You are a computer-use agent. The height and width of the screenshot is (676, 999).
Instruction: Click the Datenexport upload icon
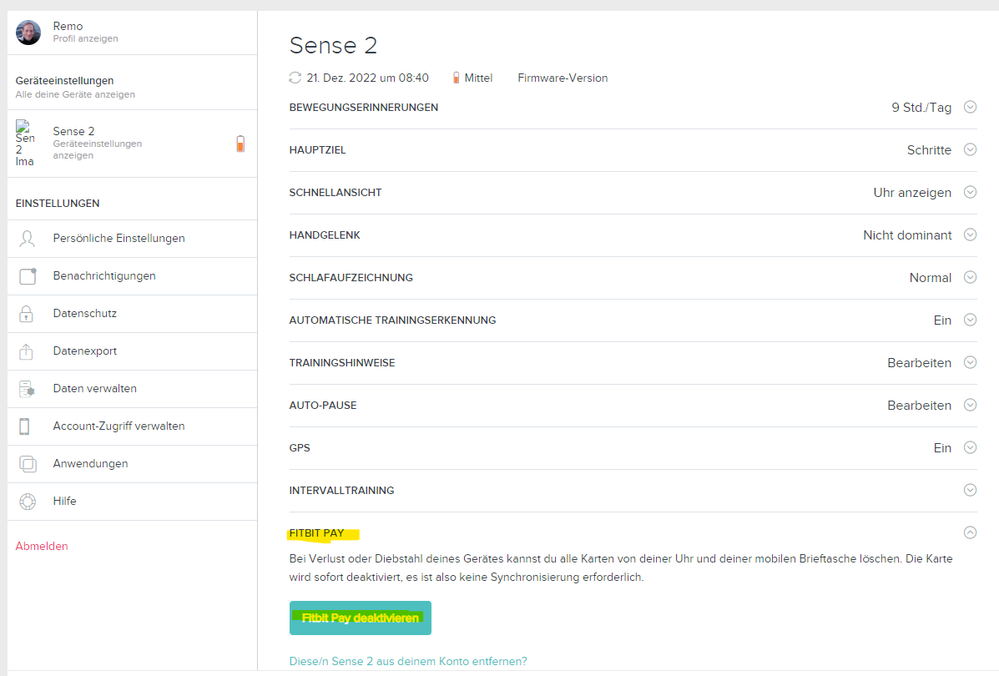(x=27, y=351)
